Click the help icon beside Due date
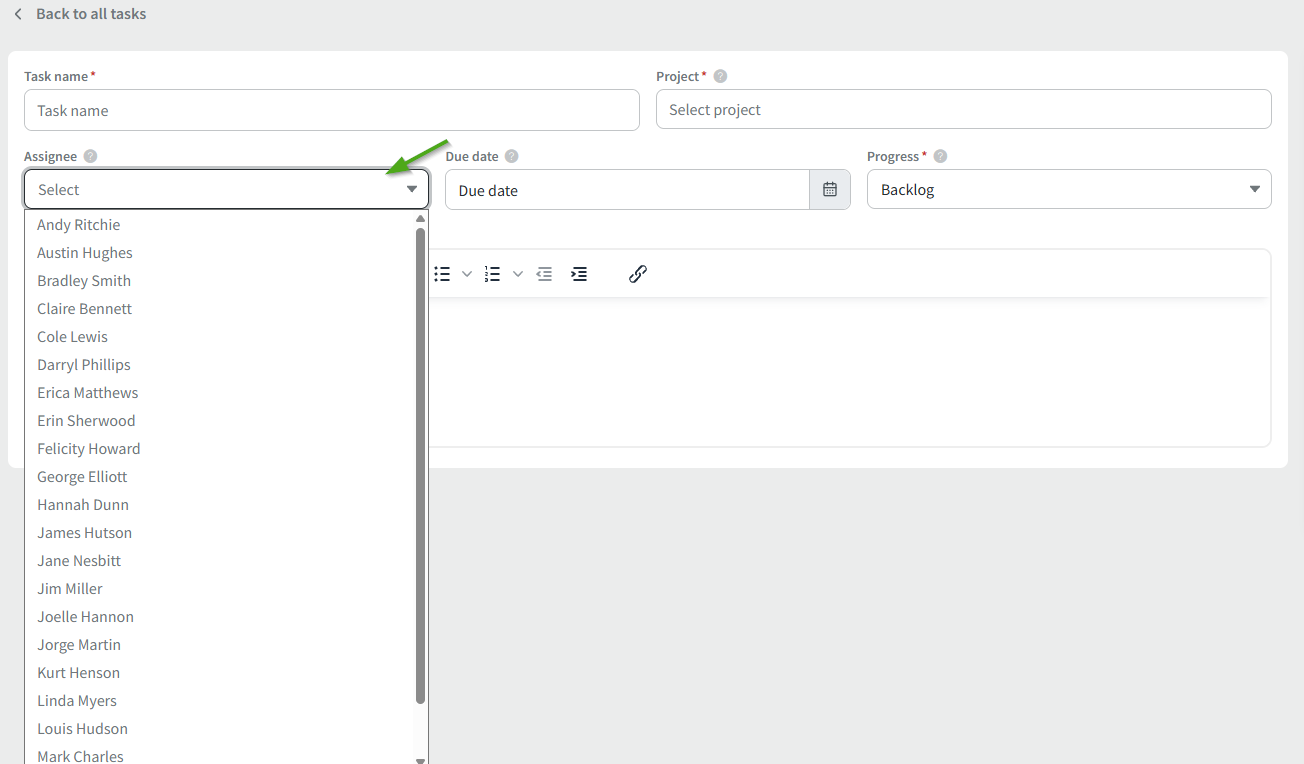The width and height of the screenshot is (1304, 764). (512, 156)
